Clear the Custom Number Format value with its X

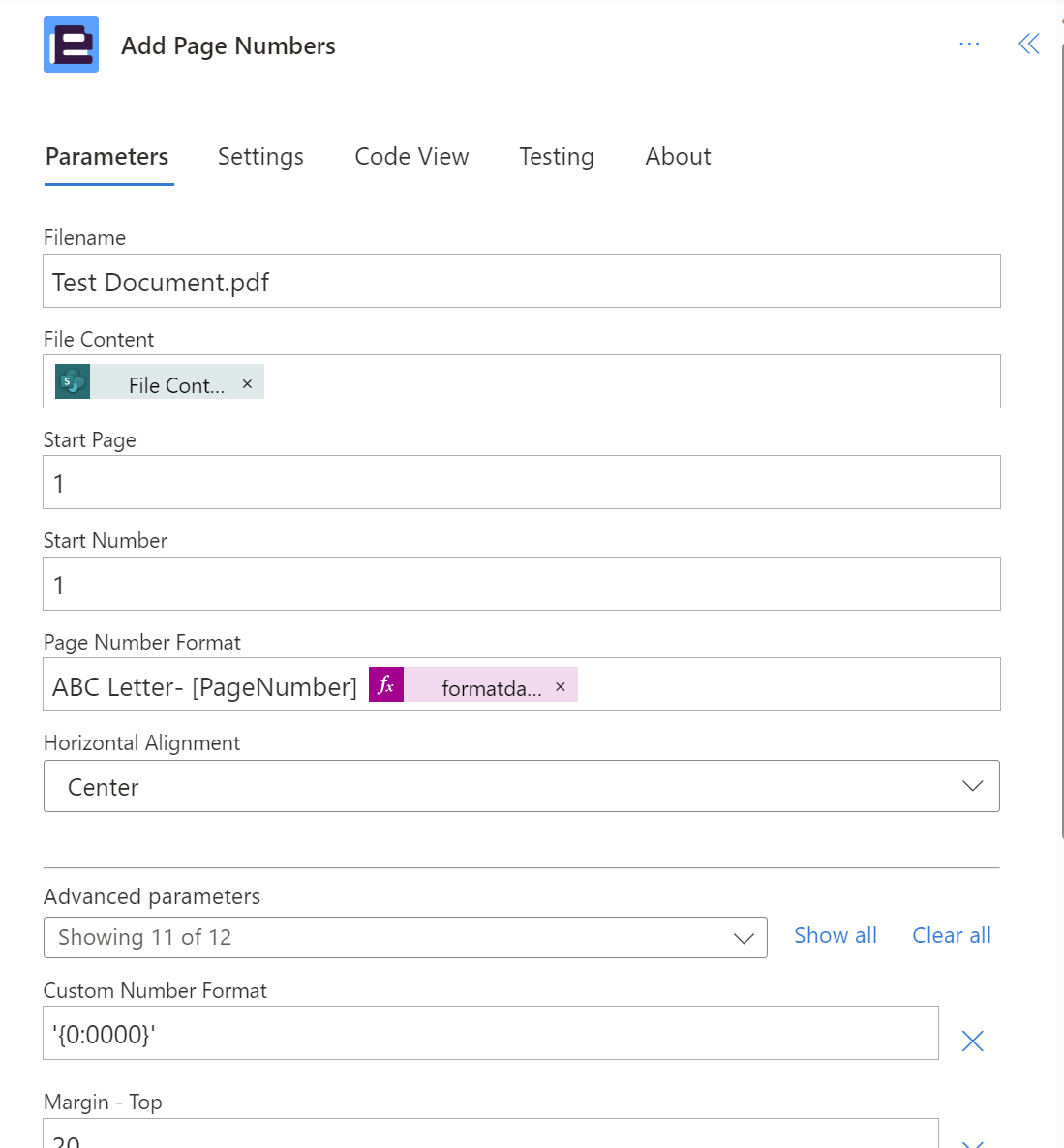[972, 1041]
